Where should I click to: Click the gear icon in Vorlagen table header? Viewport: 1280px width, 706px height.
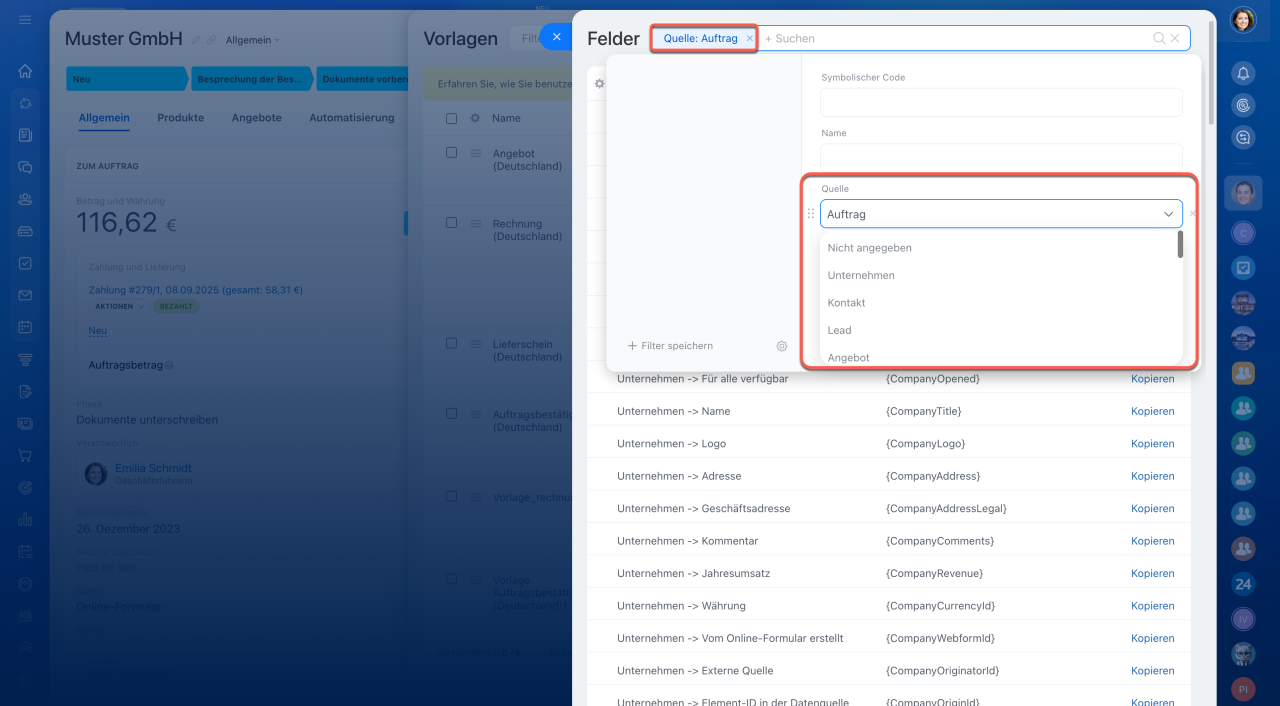click(x=475, y=118)
